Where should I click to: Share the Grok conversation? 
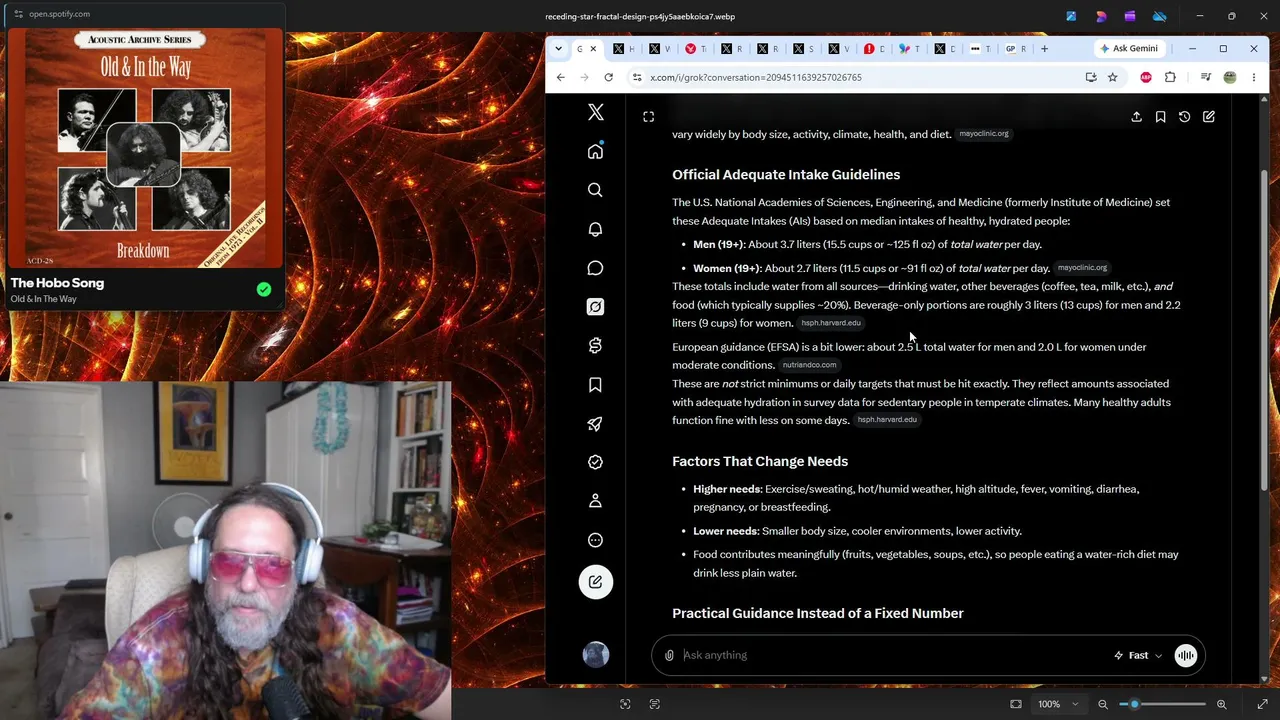click(1136, 117)
